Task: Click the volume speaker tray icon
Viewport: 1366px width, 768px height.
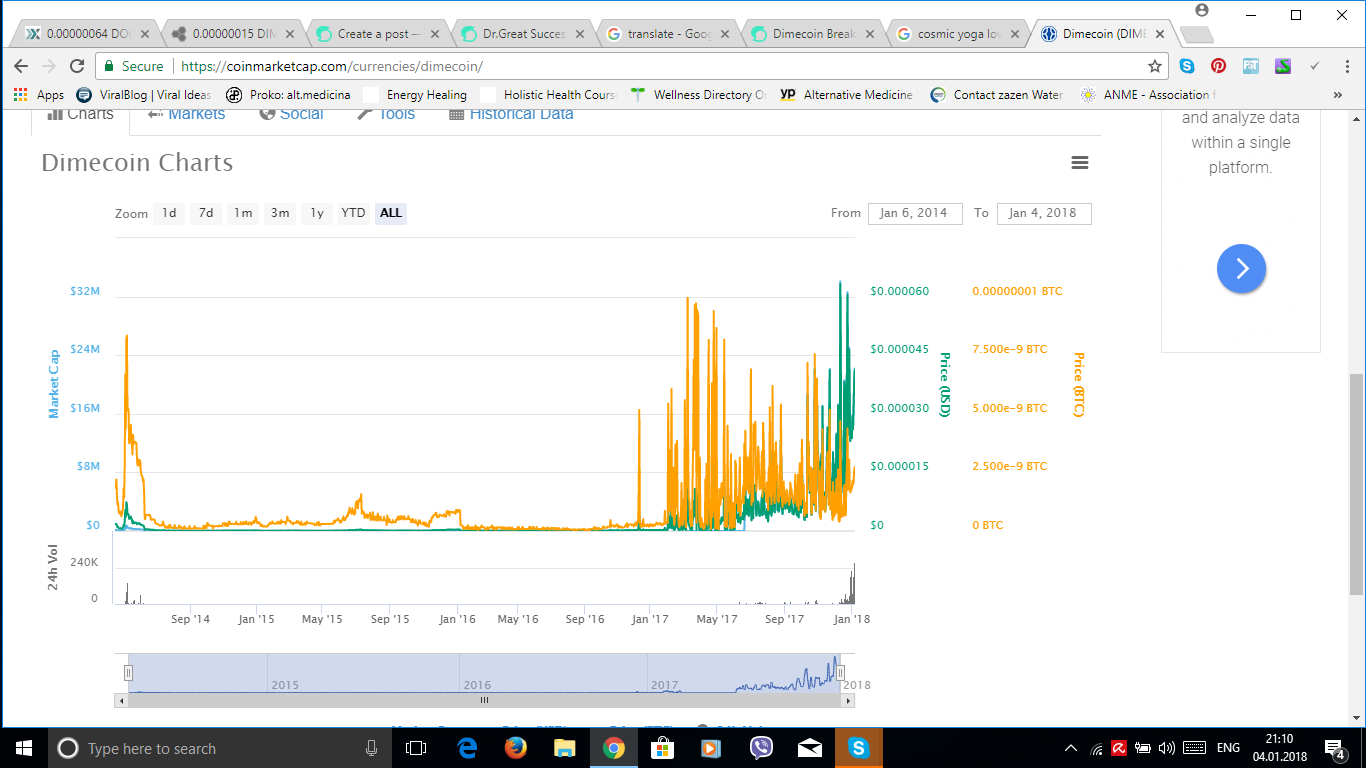Action: point(1167,748)
